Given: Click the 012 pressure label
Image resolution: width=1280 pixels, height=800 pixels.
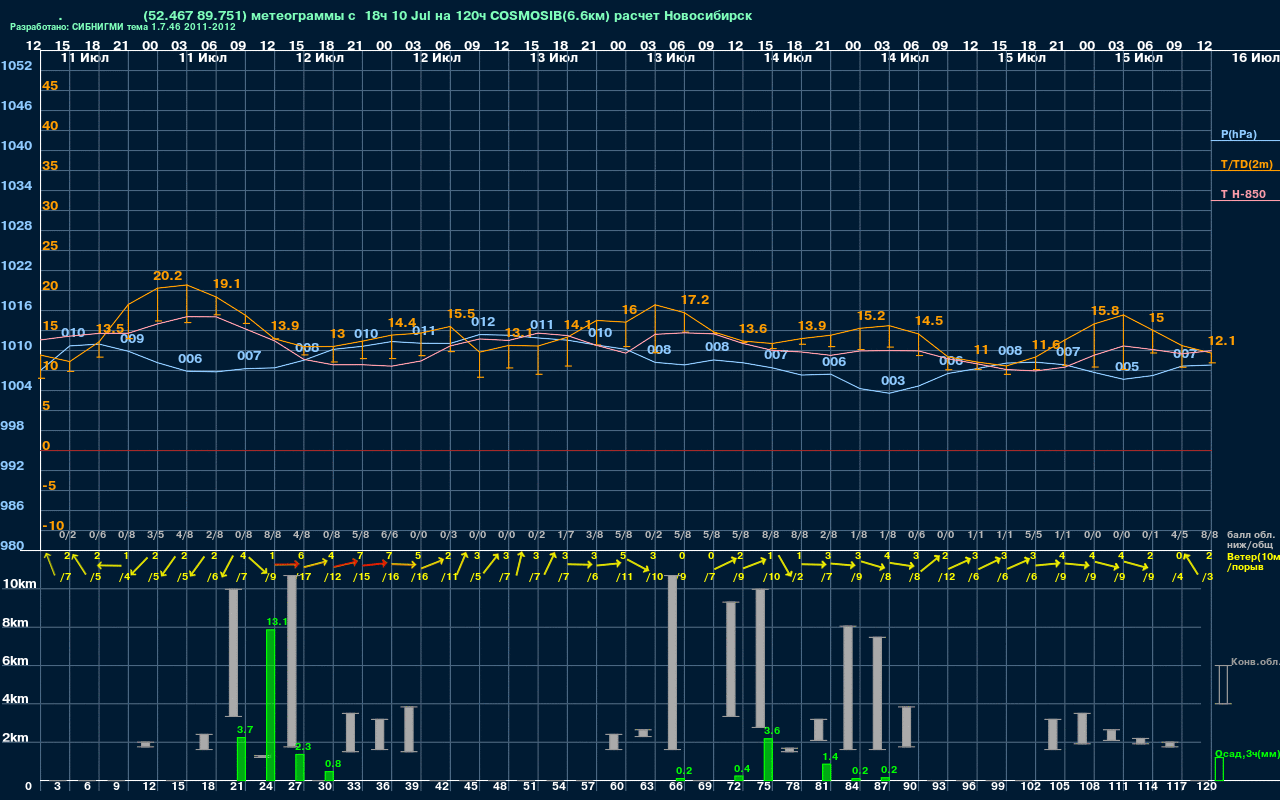Looking at the screenshot, I should [483, 322].
